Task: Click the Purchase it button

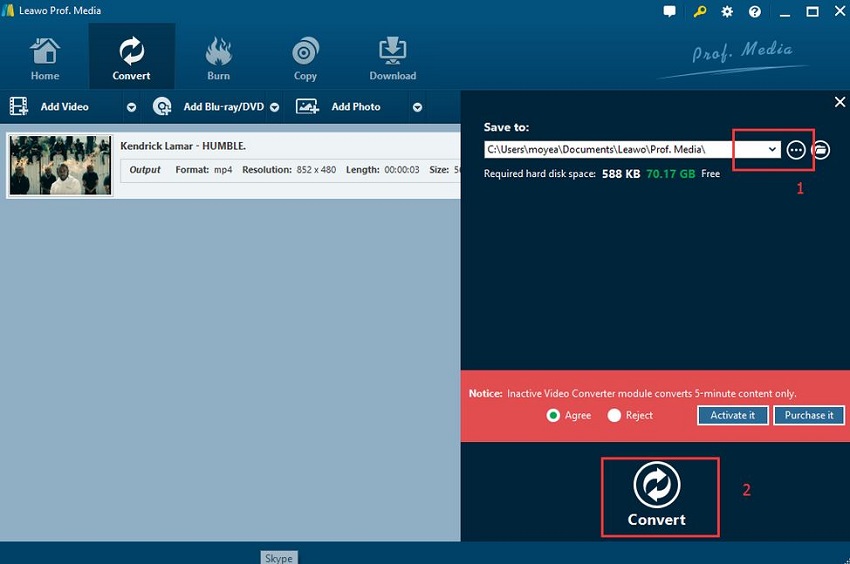Action: coord(809,415)
